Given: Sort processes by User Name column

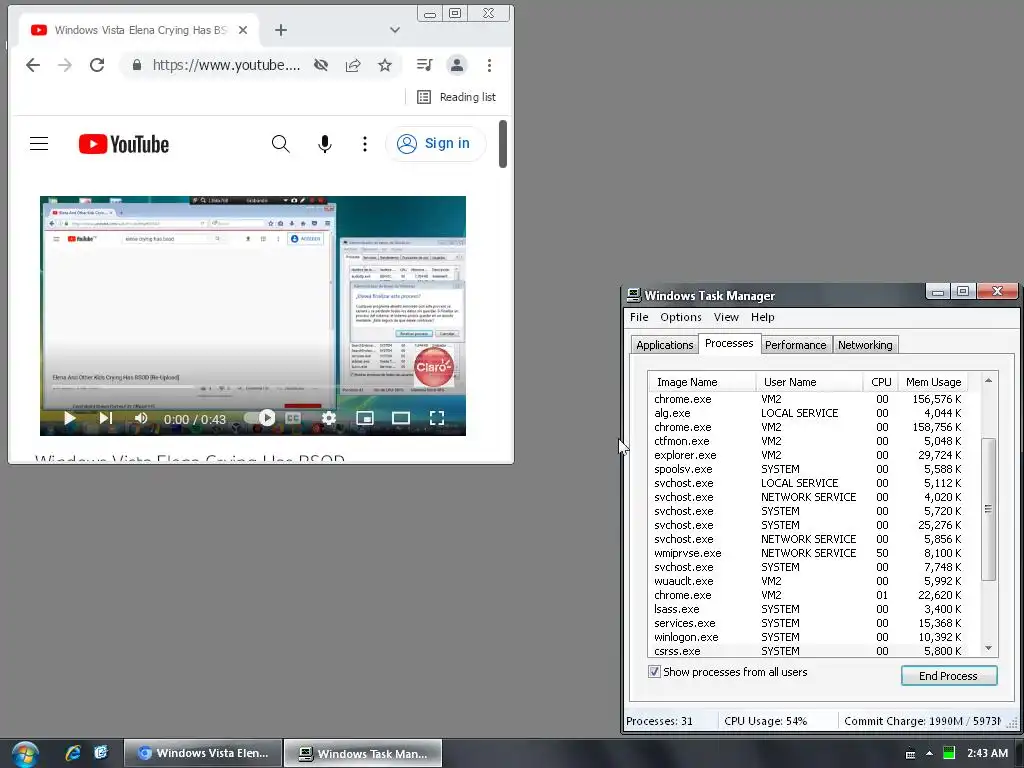Looking at the screenshot, I should [808, 382].
